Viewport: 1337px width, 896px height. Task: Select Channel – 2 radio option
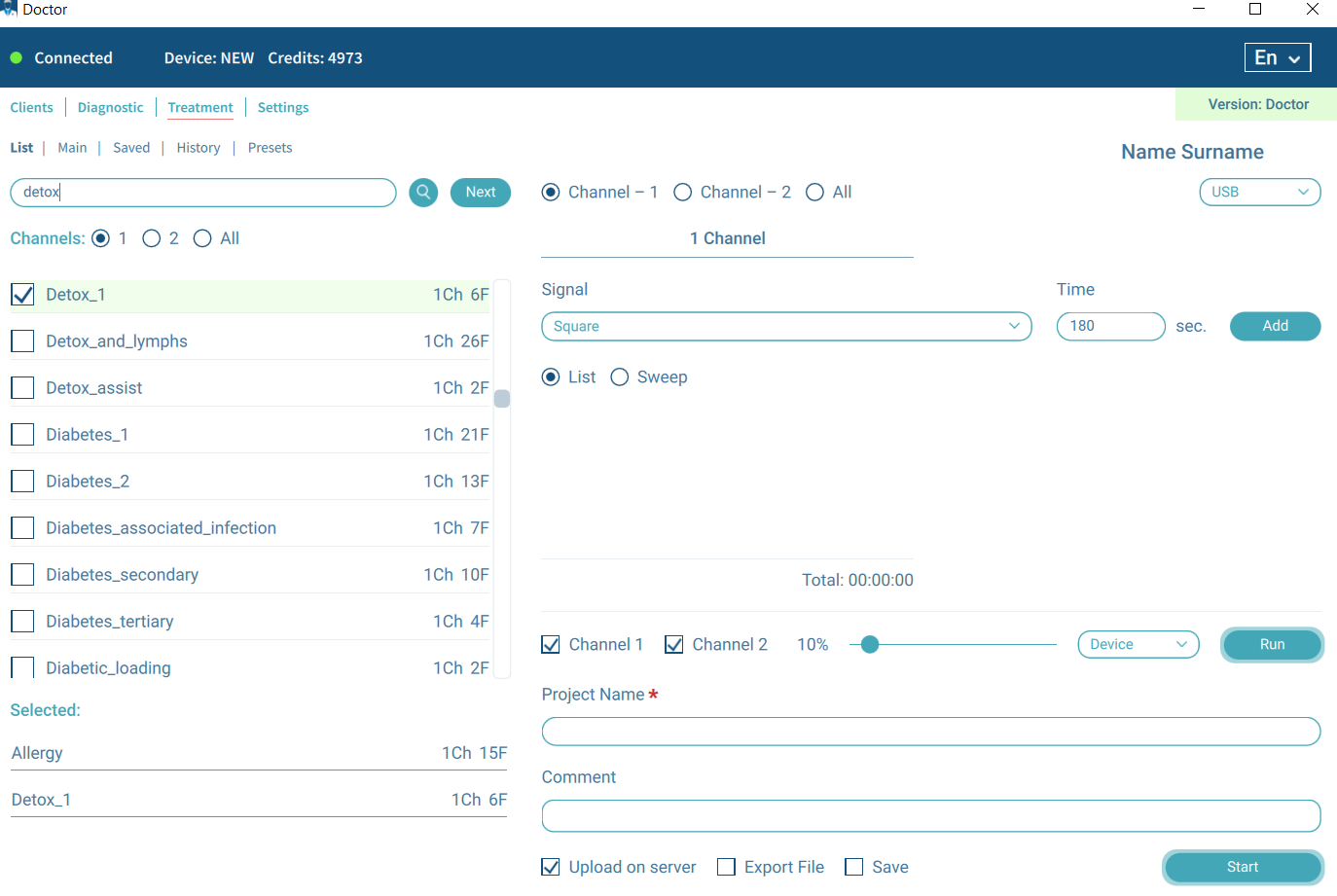pos(683,193)
